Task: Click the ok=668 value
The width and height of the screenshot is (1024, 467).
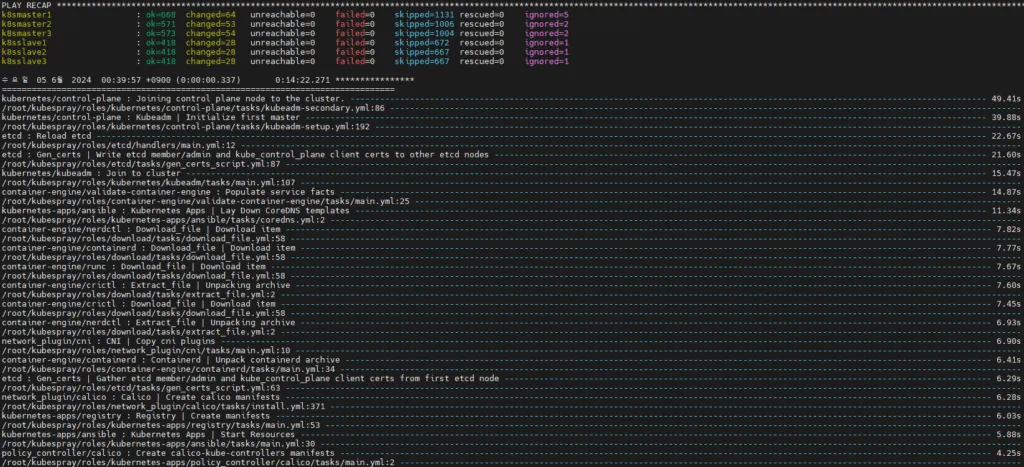Action: (x=161, y=14)
